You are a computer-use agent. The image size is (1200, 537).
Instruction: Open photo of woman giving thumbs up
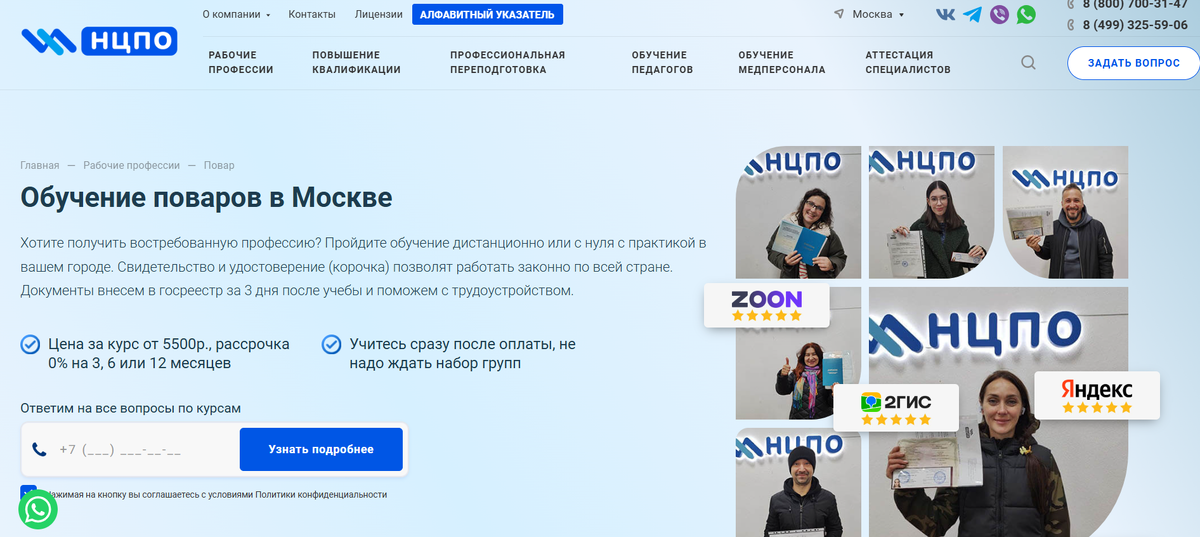click(x=798, y=352)
